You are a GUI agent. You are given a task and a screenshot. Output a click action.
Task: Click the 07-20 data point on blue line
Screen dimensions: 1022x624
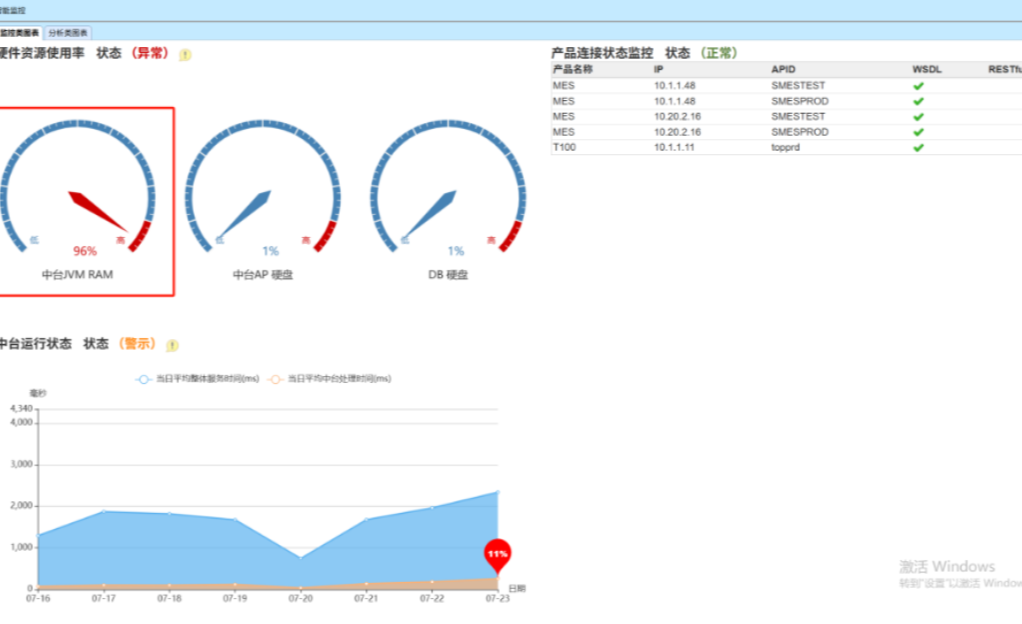click(300, 557)
